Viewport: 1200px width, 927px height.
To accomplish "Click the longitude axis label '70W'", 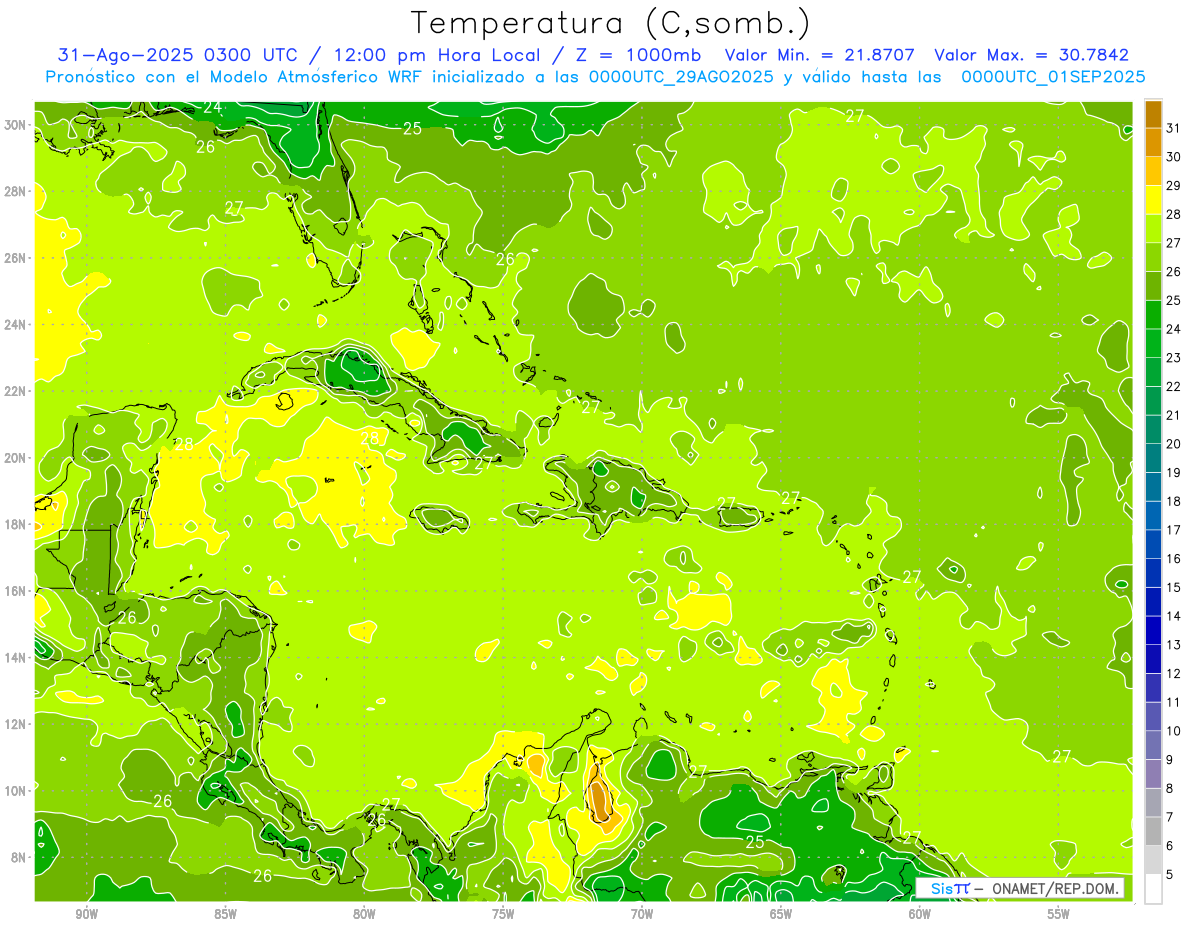I will pos(642,913).
